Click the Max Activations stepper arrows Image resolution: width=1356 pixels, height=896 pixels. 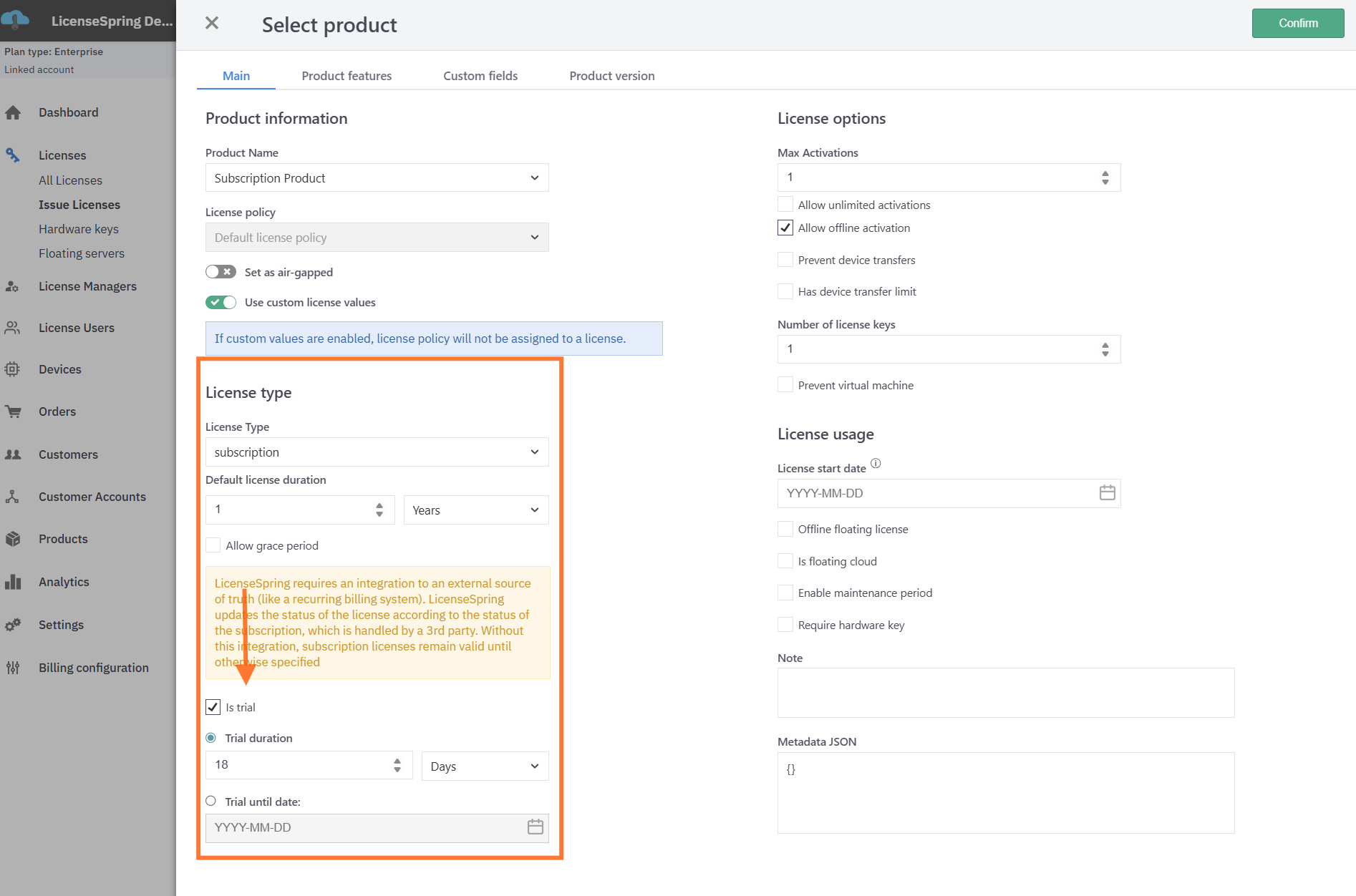pyautogui.click(x=1105, y=177)
